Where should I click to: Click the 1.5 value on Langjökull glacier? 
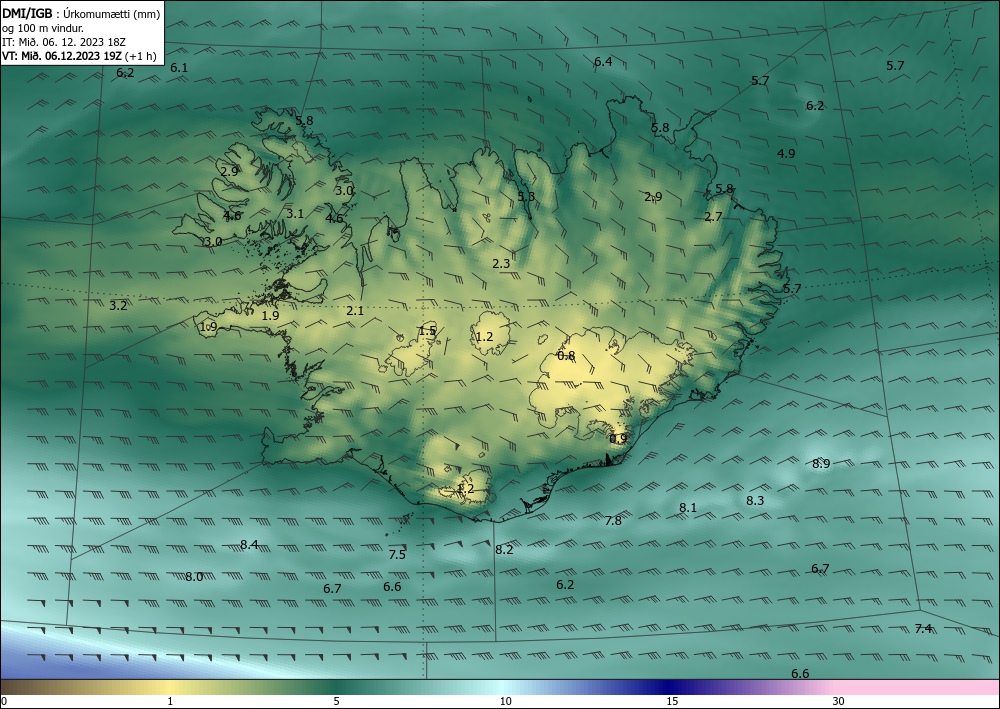point(427,331)
